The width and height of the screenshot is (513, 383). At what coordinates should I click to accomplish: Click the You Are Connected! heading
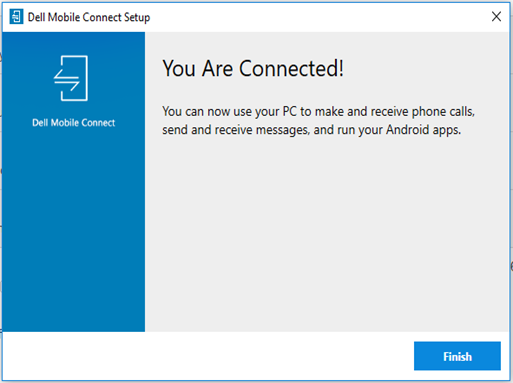tap(253, 68)
